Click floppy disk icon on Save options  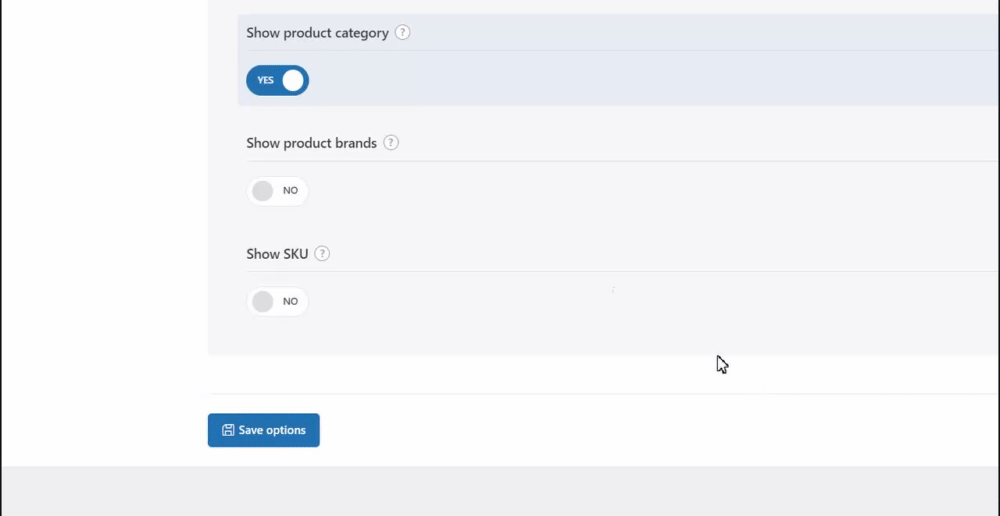pos(228,430)
